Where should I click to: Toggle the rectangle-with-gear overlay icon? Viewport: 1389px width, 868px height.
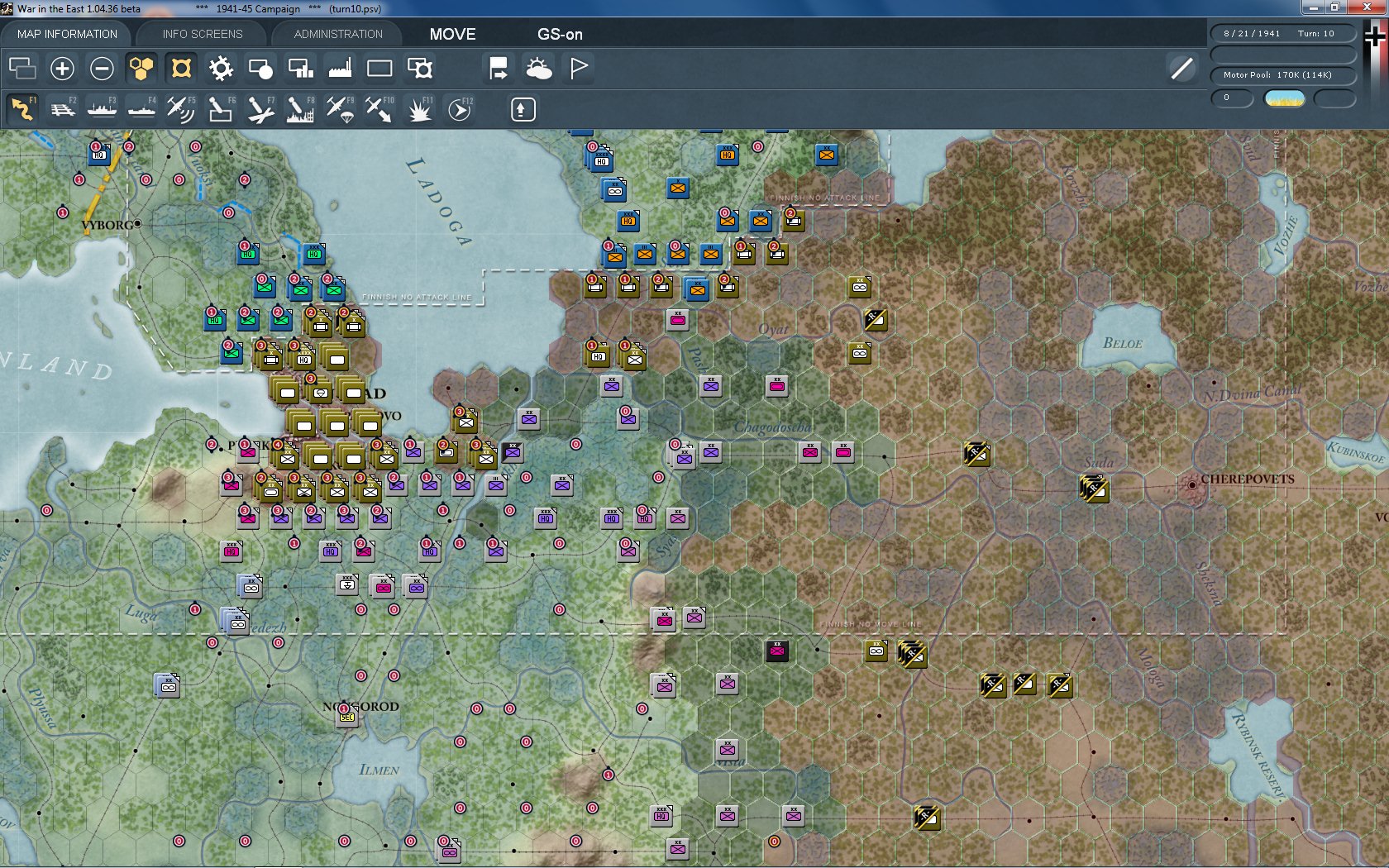pyautogui.click(x=419, y=68)
